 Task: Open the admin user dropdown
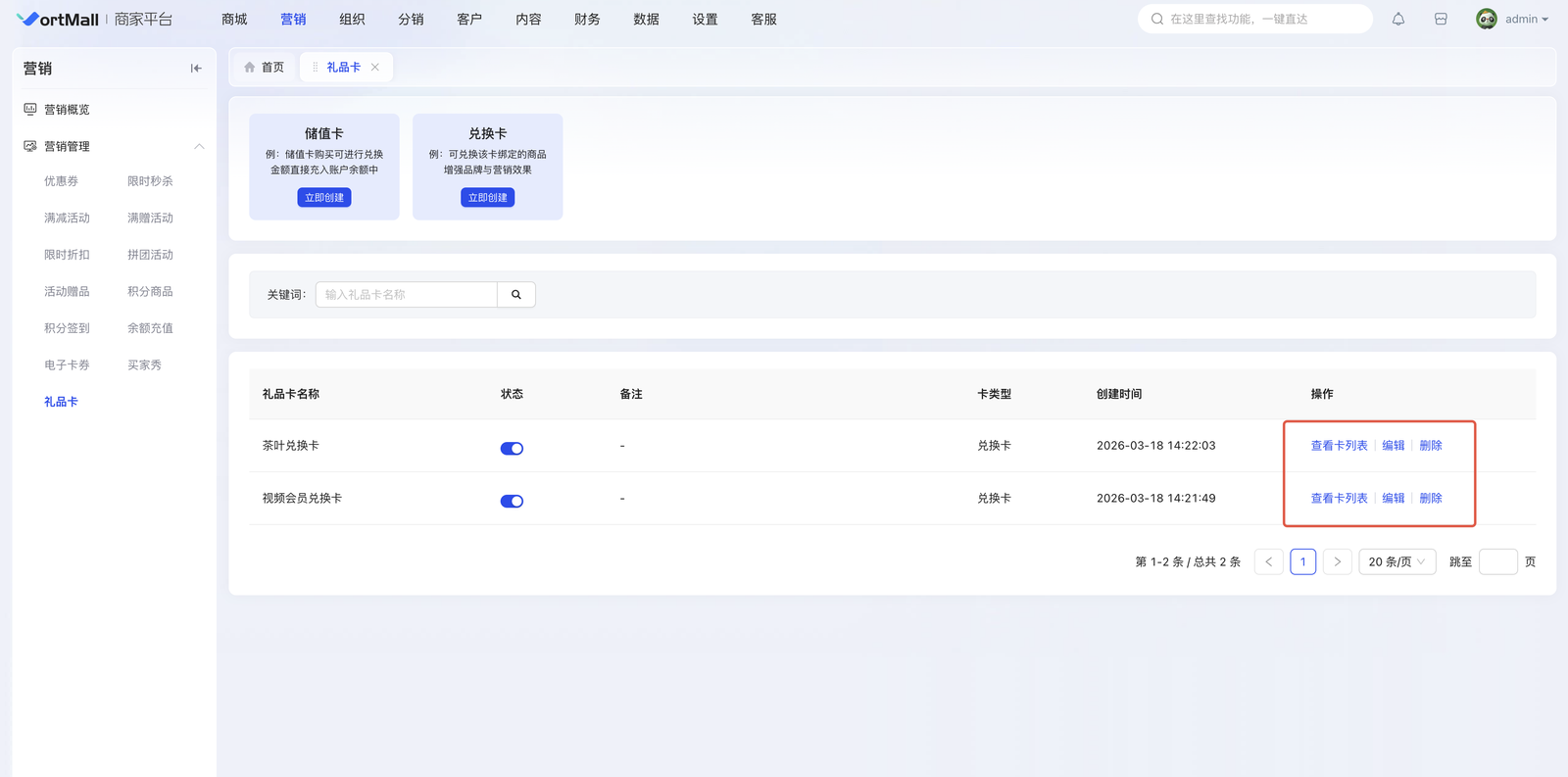pos(1527,20)
